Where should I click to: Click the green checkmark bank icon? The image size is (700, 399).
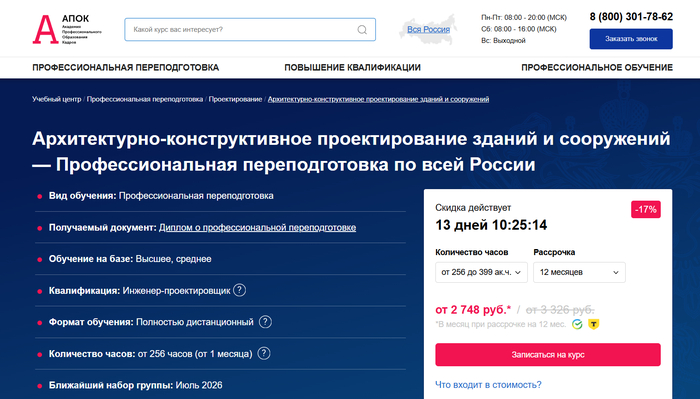click(577, 324)
